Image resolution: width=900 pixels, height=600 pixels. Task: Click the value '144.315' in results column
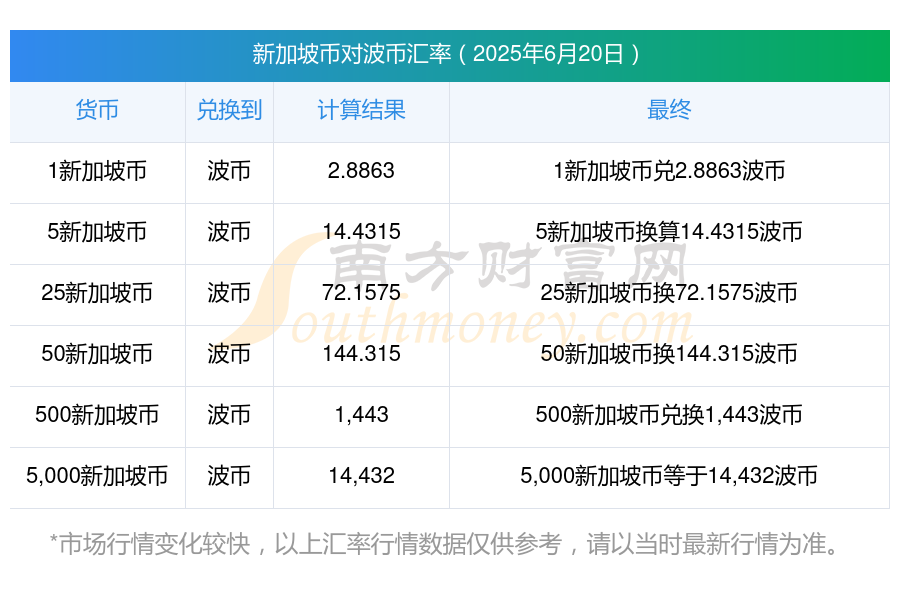click(361, 354)
